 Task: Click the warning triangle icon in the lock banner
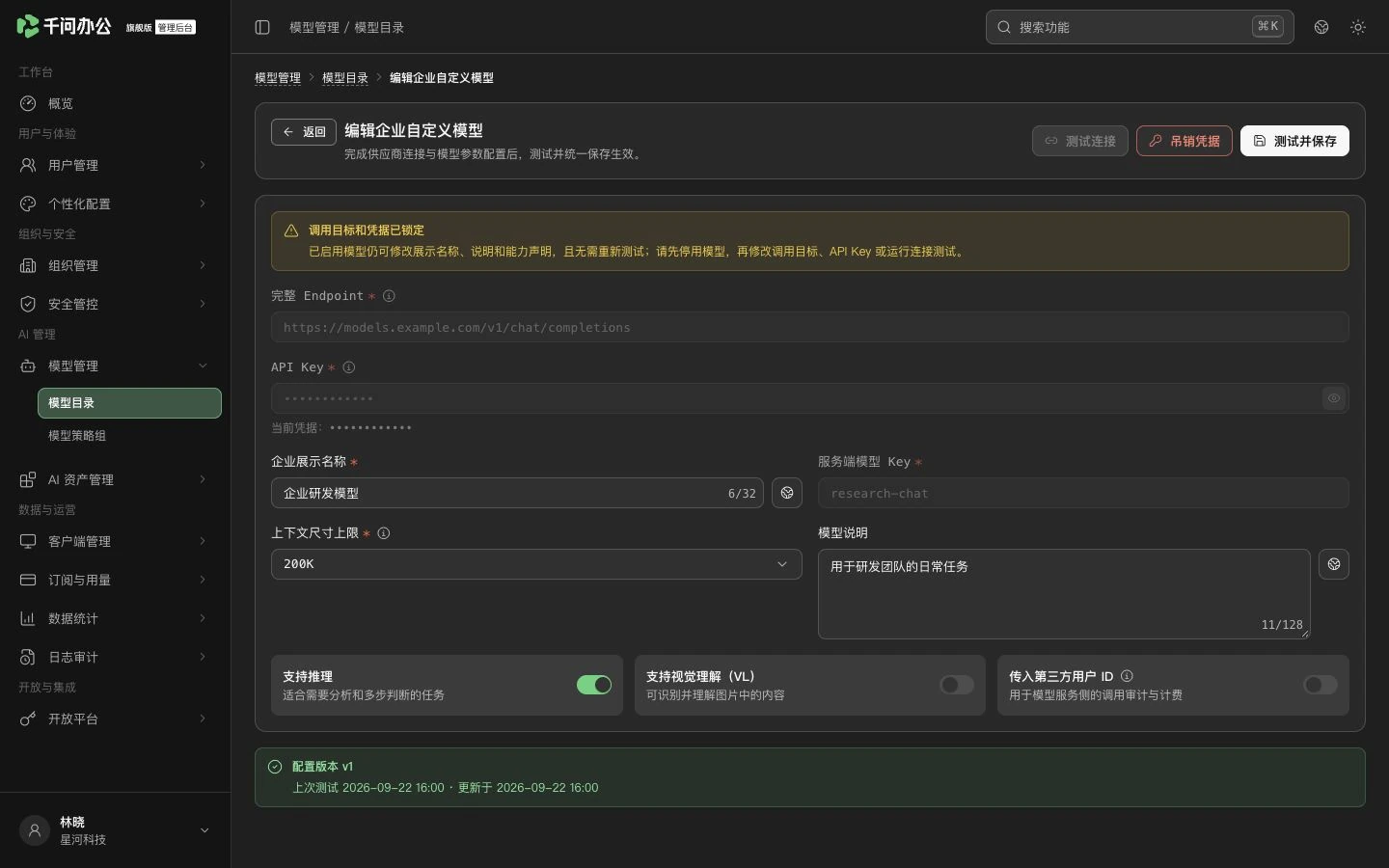coord(291,231)
